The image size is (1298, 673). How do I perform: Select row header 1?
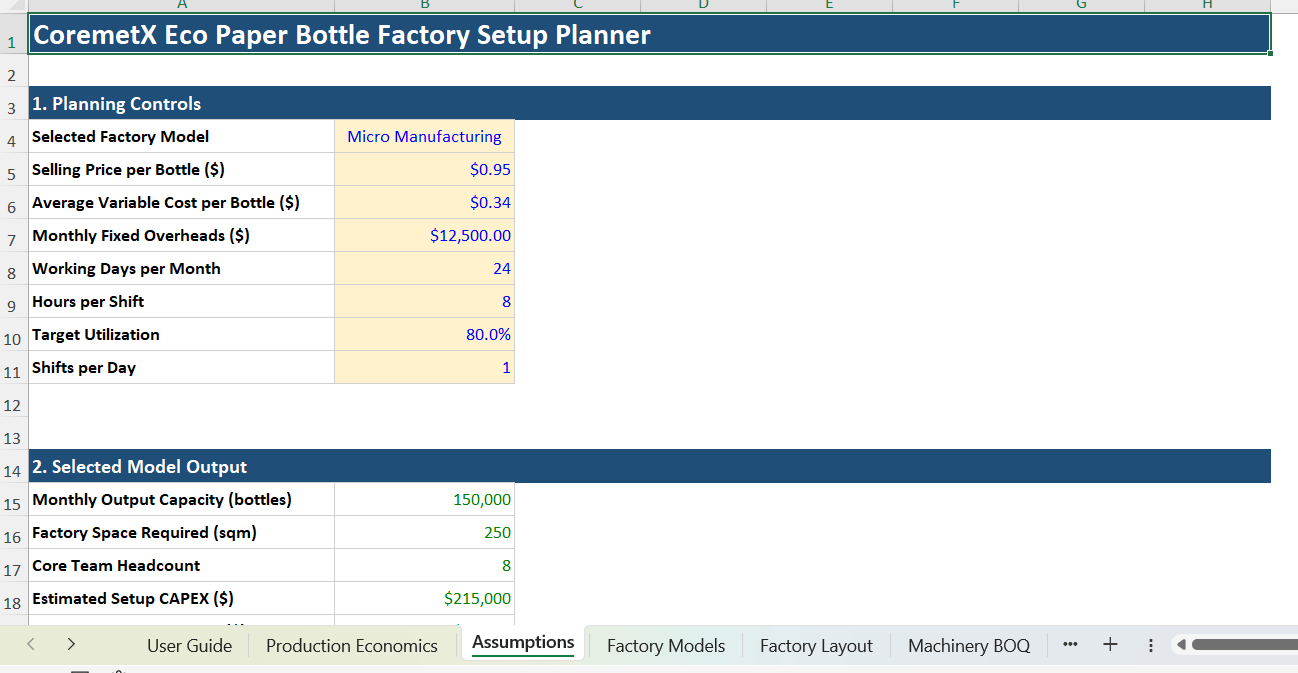point(14,35)
